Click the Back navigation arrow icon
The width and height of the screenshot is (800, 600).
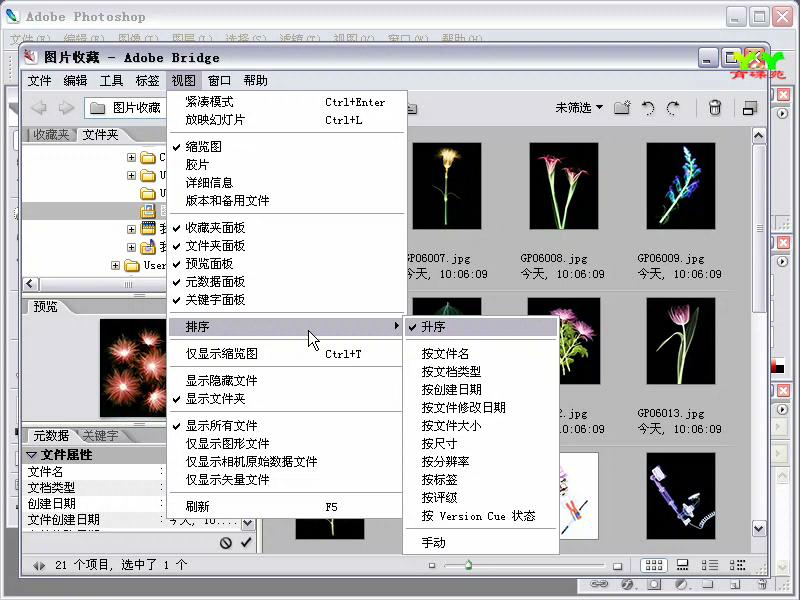coord(39,108)
